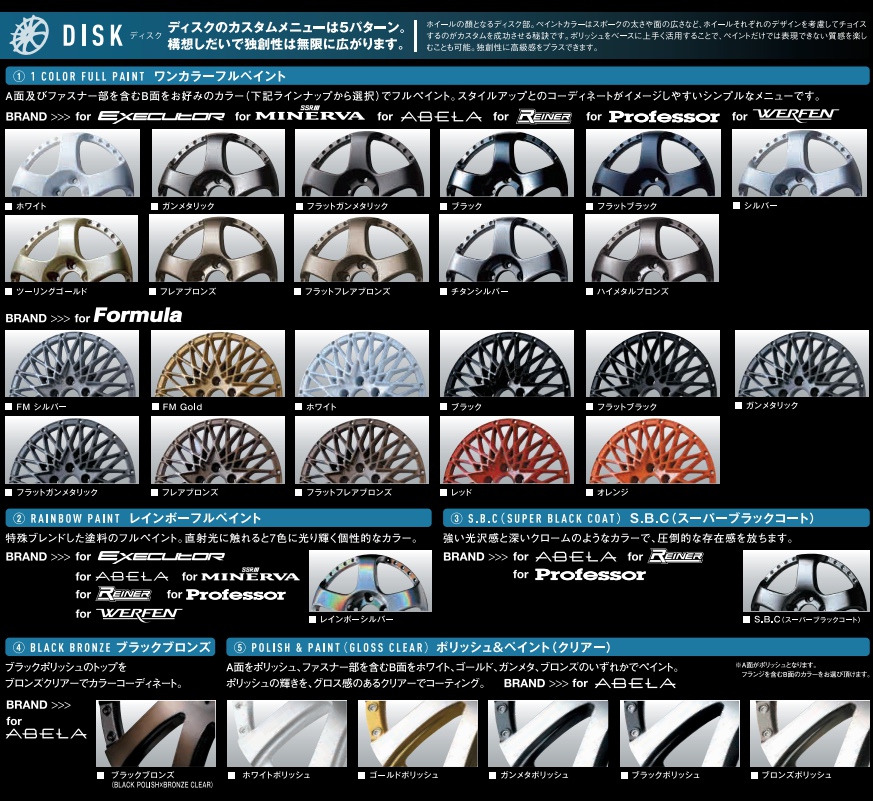Click the Professor logo in the 1 Color section
Screen dimensions: 873x801
point(664,116)
